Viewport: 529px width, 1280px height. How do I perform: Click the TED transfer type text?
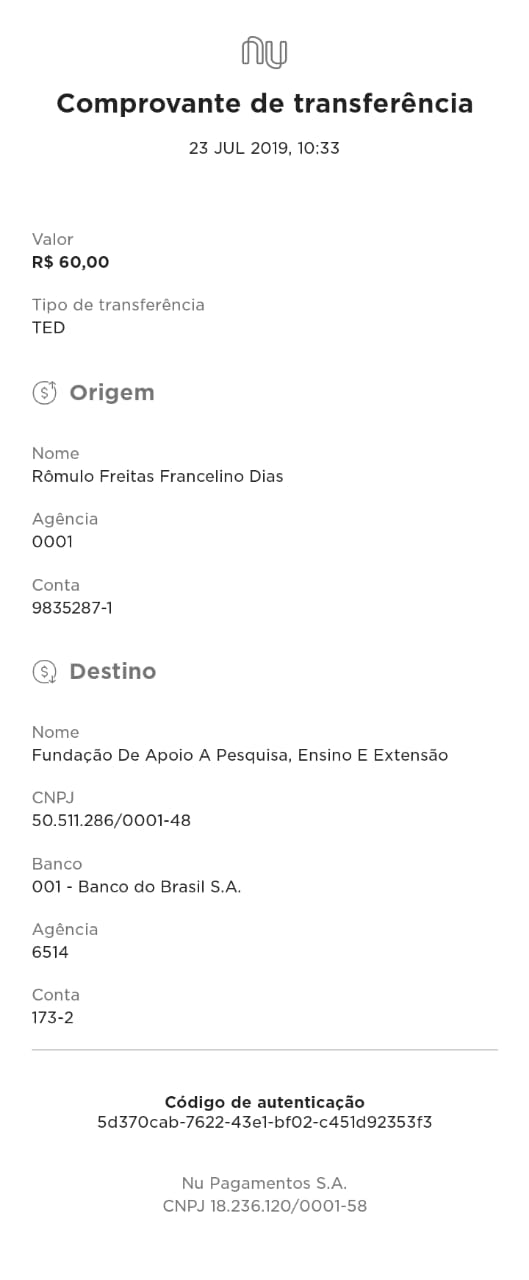tap(48, 327)
